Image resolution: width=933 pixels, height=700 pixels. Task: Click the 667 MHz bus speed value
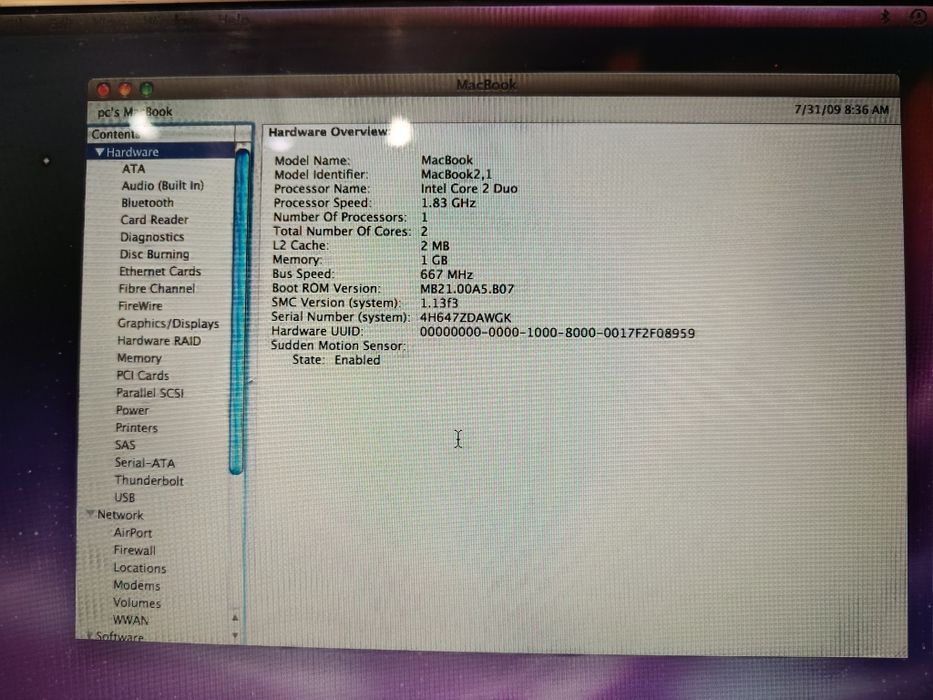coord(446,275)
